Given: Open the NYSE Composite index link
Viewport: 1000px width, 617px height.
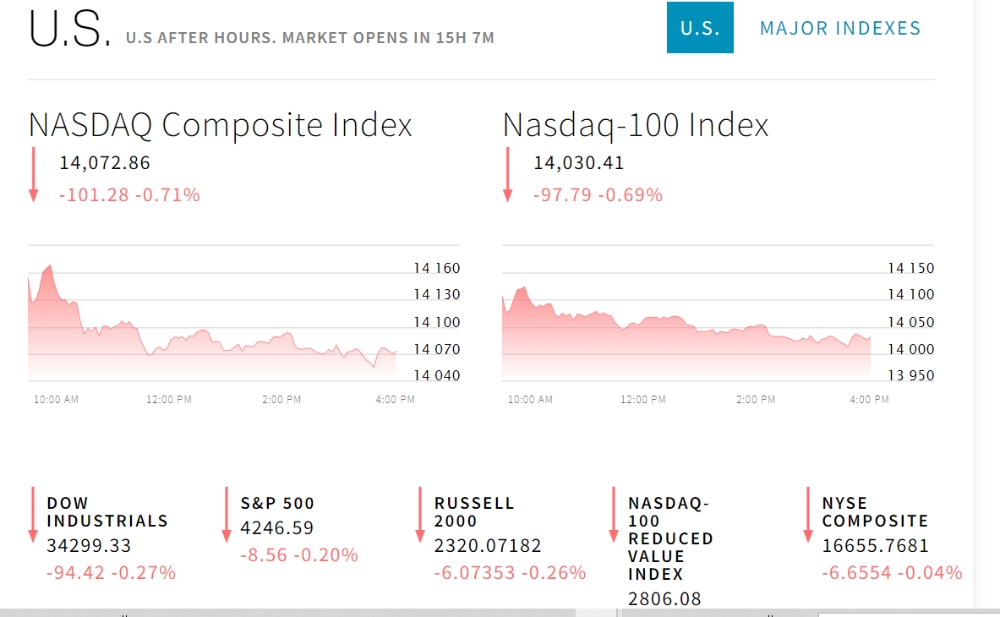Looking at the screenshot, I should 875,512.
